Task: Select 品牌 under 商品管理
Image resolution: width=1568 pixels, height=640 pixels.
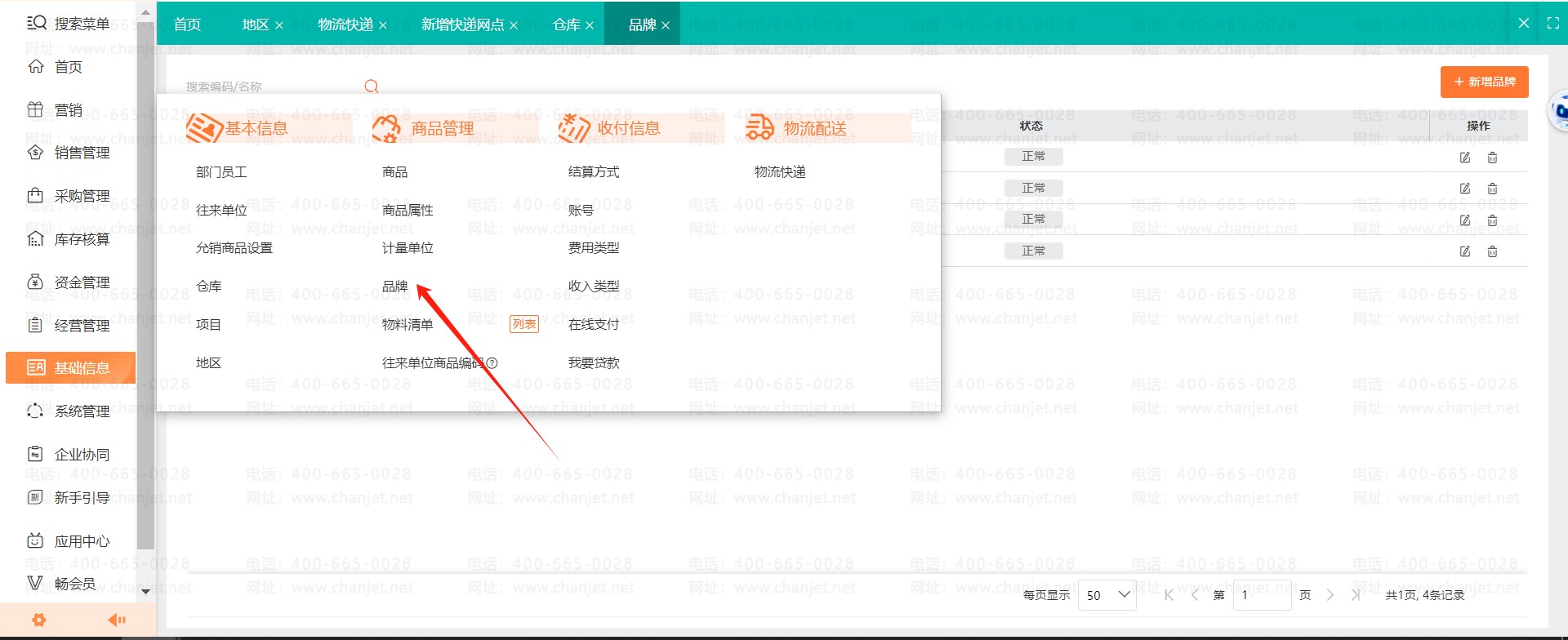Action: pyautogui.click(x=394, y=287)
